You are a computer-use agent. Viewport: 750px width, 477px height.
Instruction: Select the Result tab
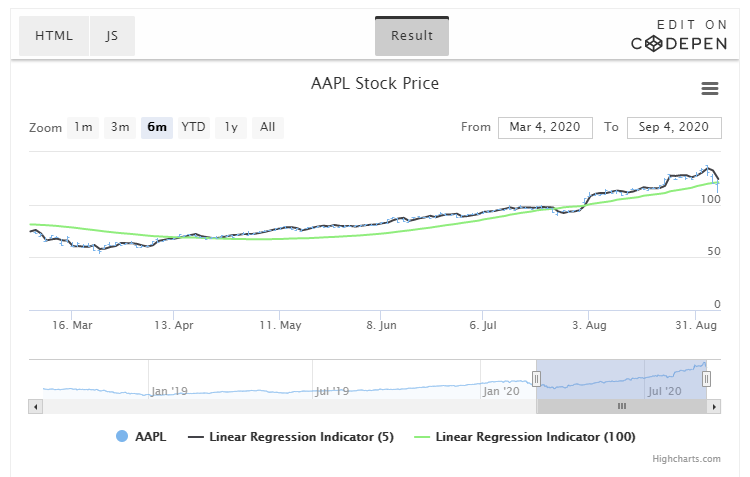click(412, 36)
